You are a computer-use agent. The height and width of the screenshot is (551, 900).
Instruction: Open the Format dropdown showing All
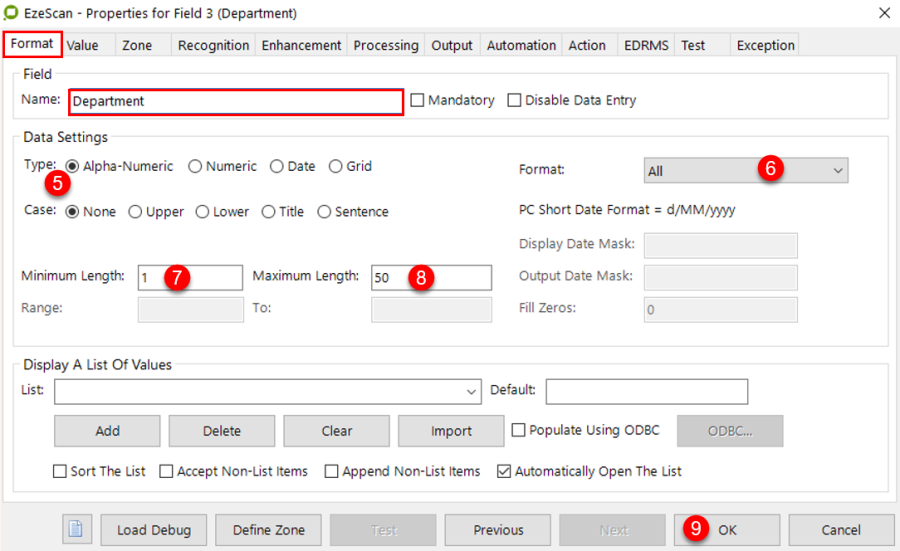[745, 171]
